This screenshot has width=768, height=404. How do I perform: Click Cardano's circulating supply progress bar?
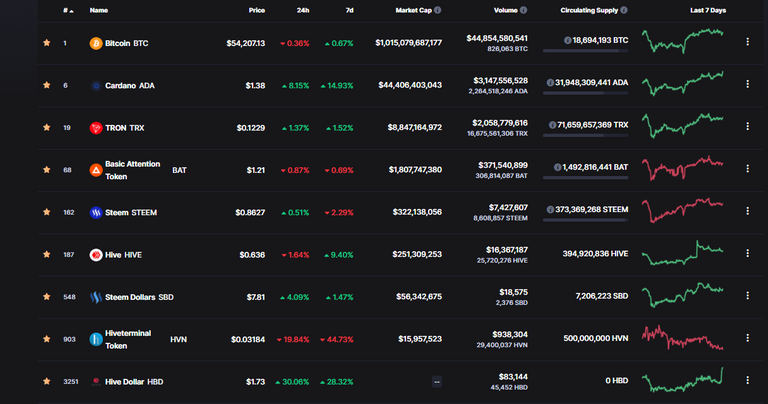click(585, 93)
